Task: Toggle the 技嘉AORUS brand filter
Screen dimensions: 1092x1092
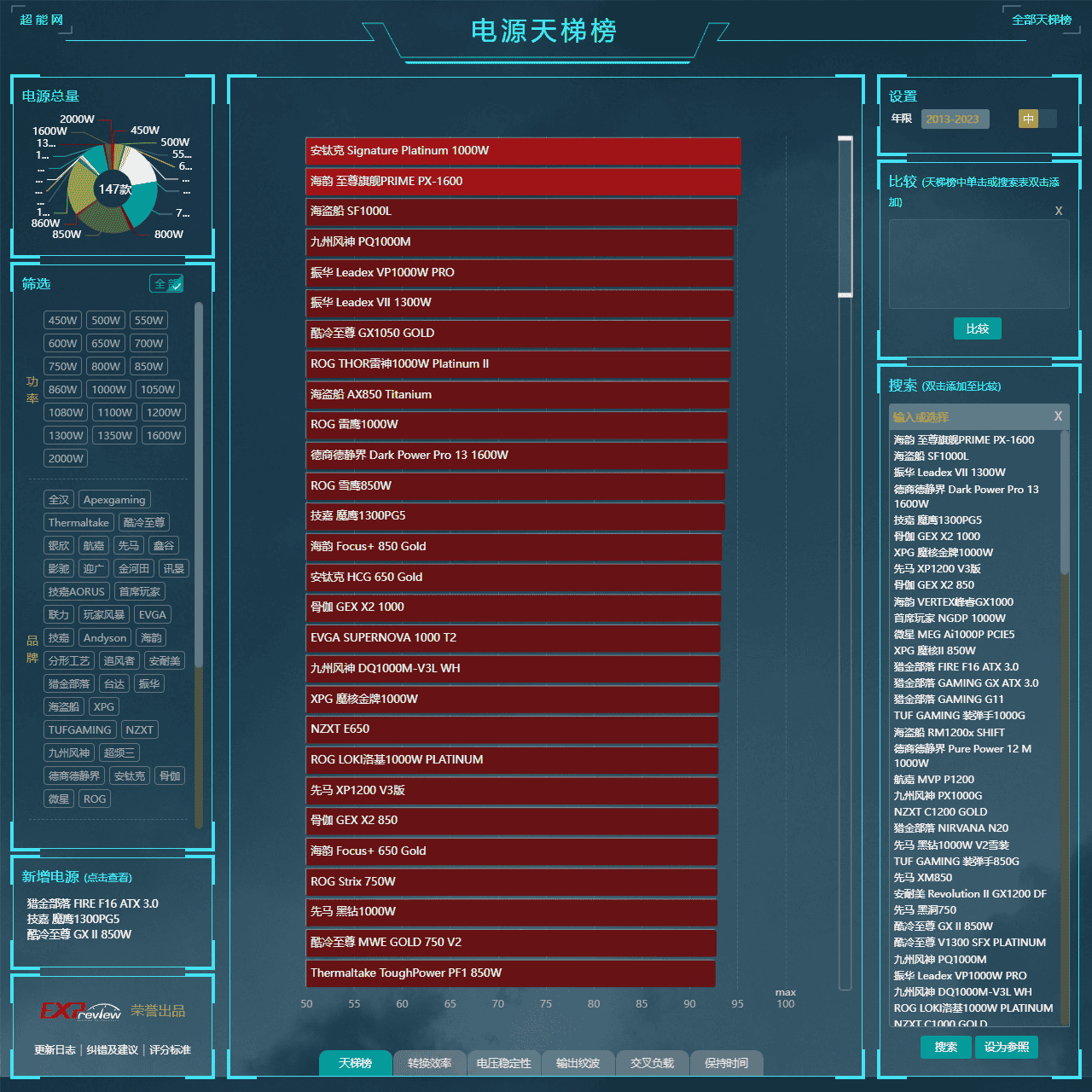Action: 76,592
